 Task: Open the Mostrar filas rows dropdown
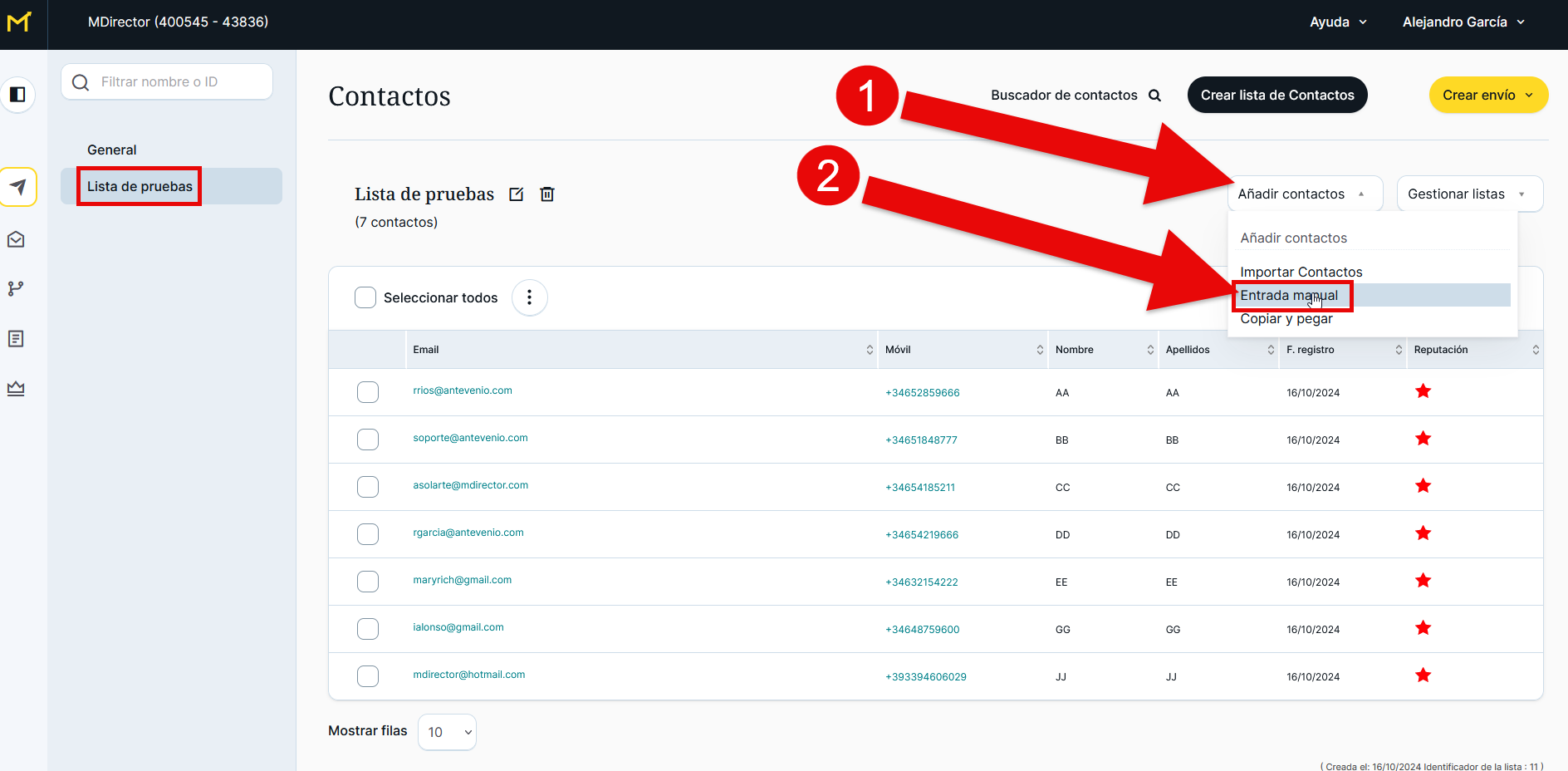click(448, 732)
